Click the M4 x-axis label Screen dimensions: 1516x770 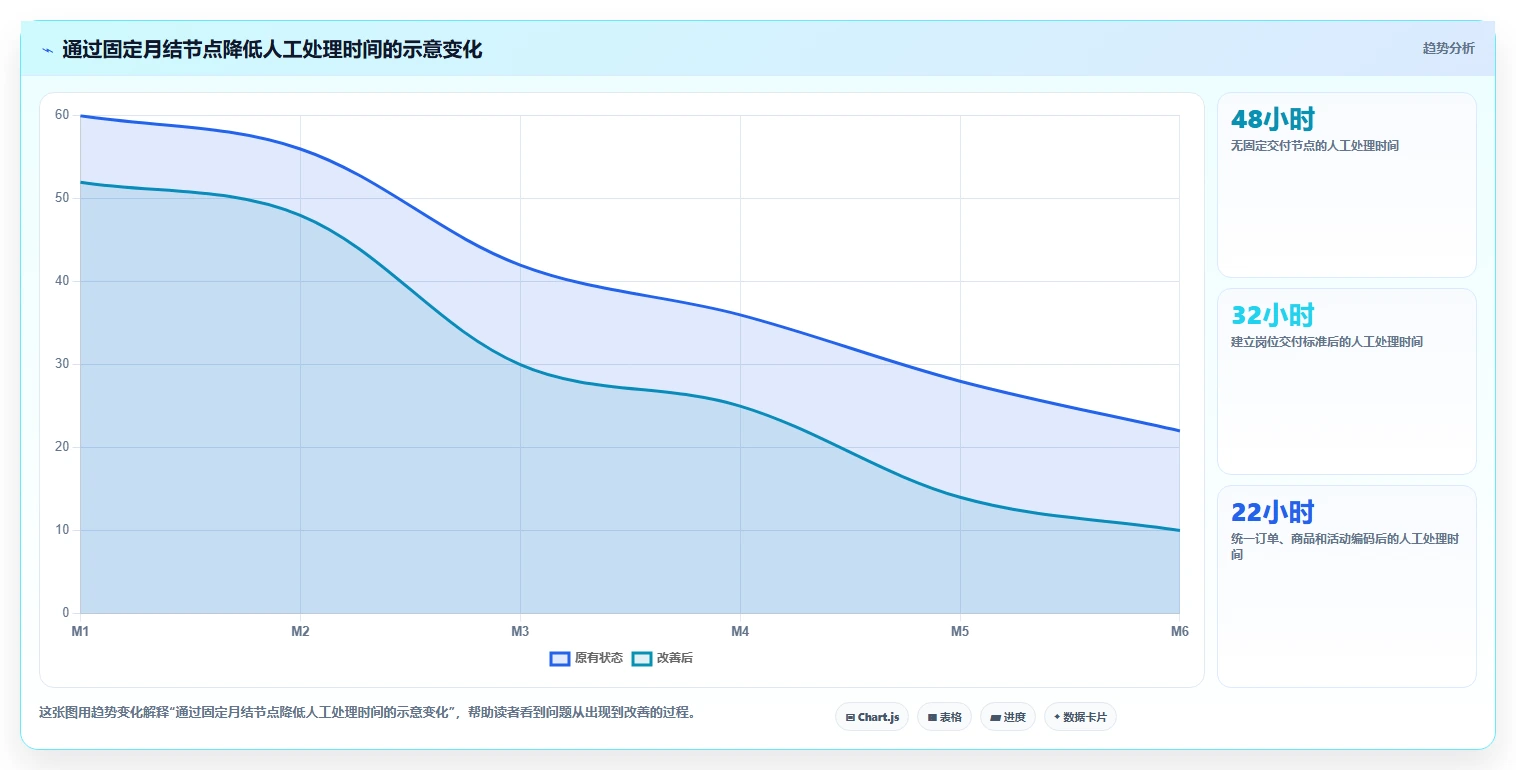[740, 631]
